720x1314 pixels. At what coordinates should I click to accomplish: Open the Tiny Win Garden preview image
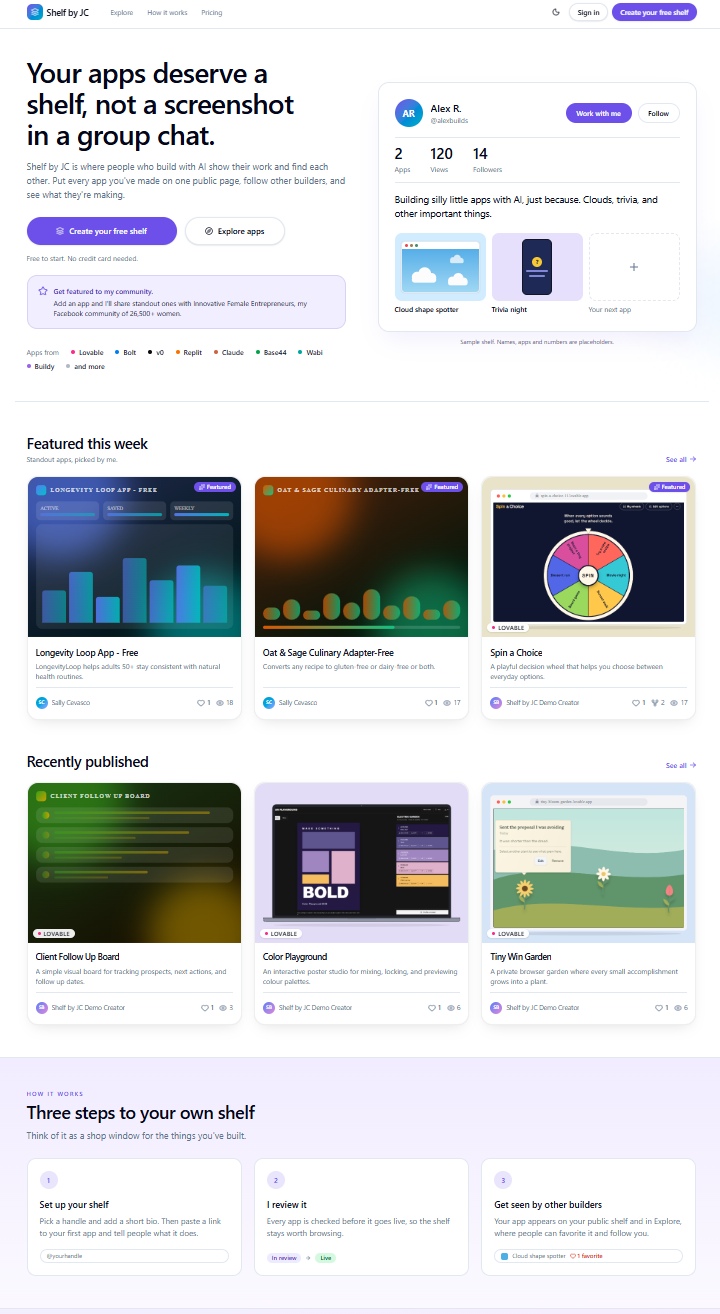tap(588, 863)
